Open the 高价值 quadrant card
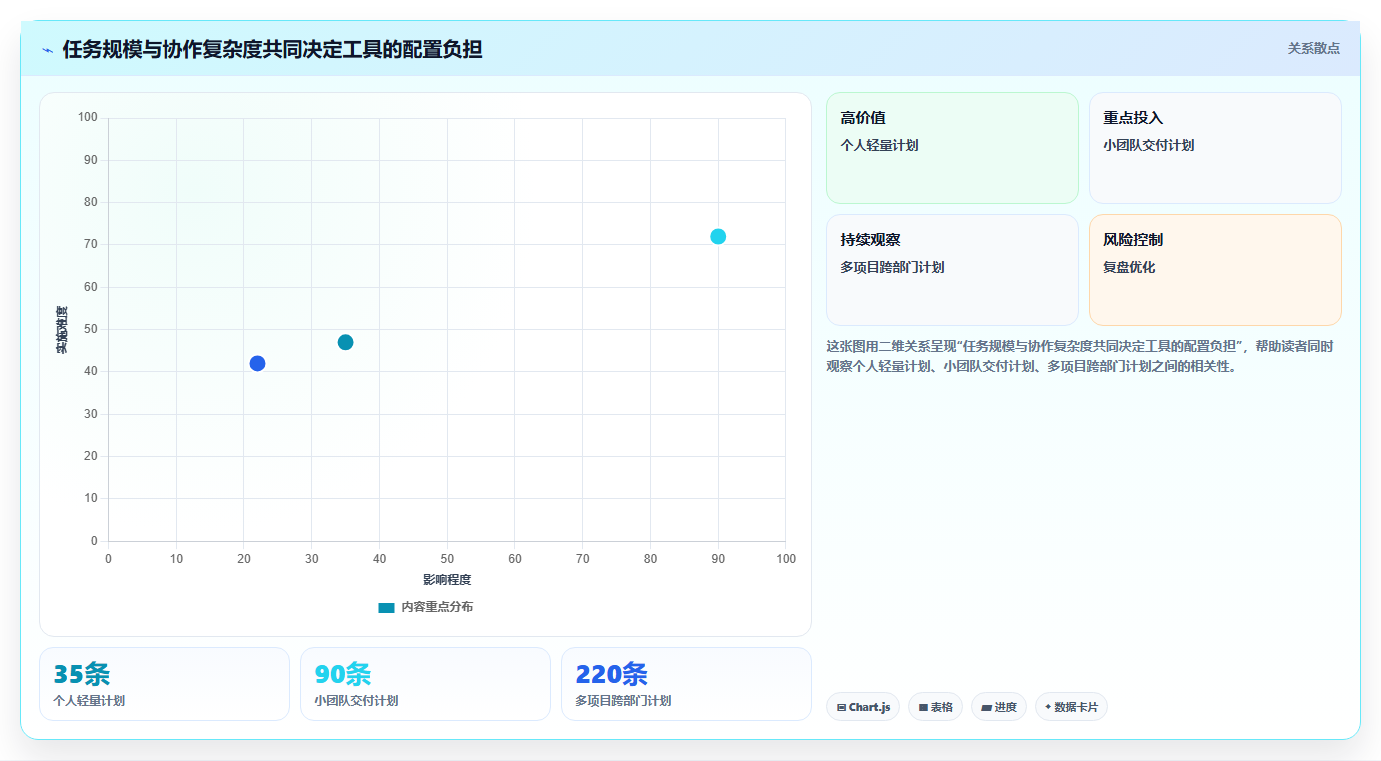 coord(952,148)
